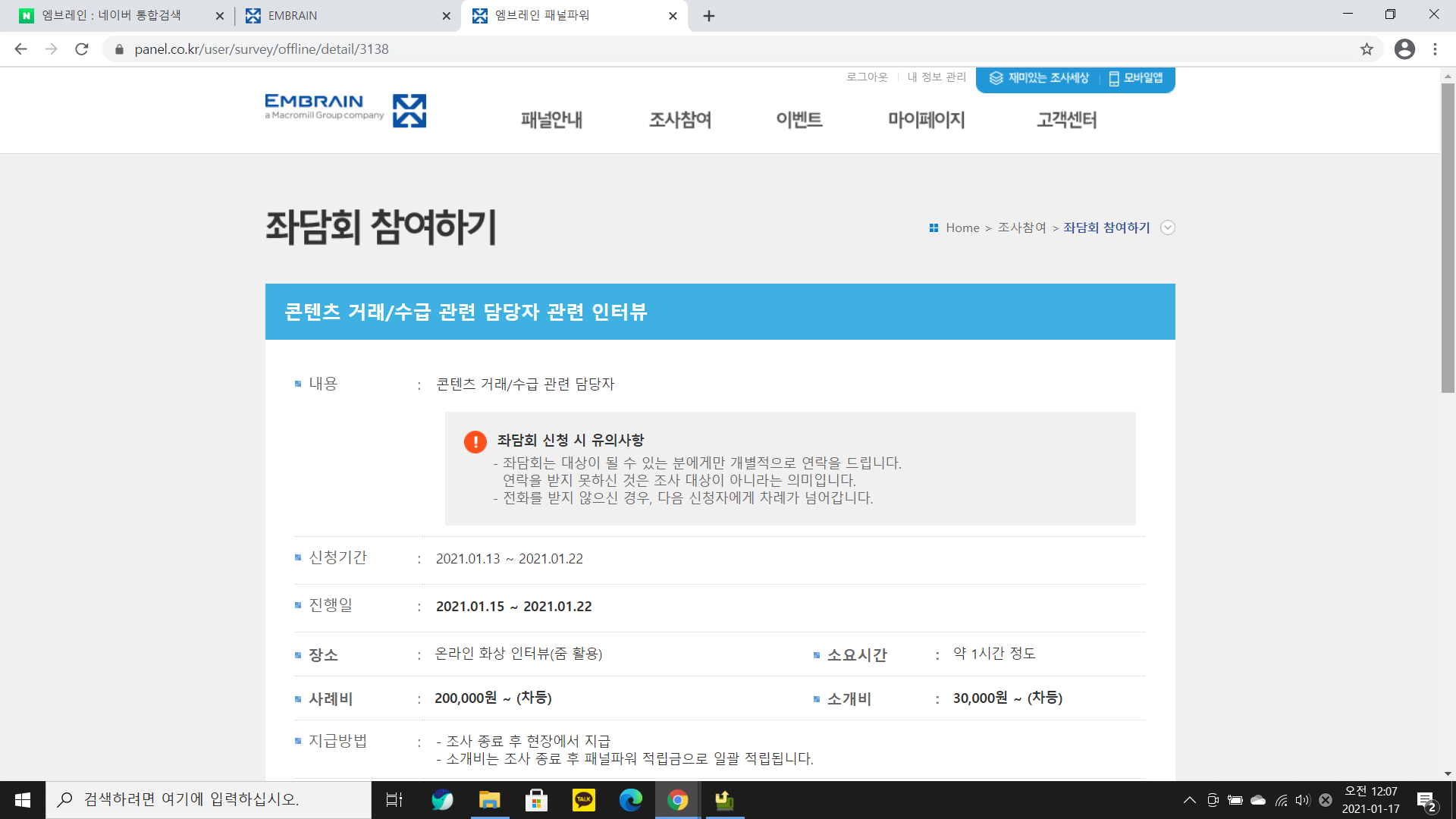This screenshot has height=819, width=1456.
Task: Open KakaoTalk from the taskbar
Action: tap(583, 800)
